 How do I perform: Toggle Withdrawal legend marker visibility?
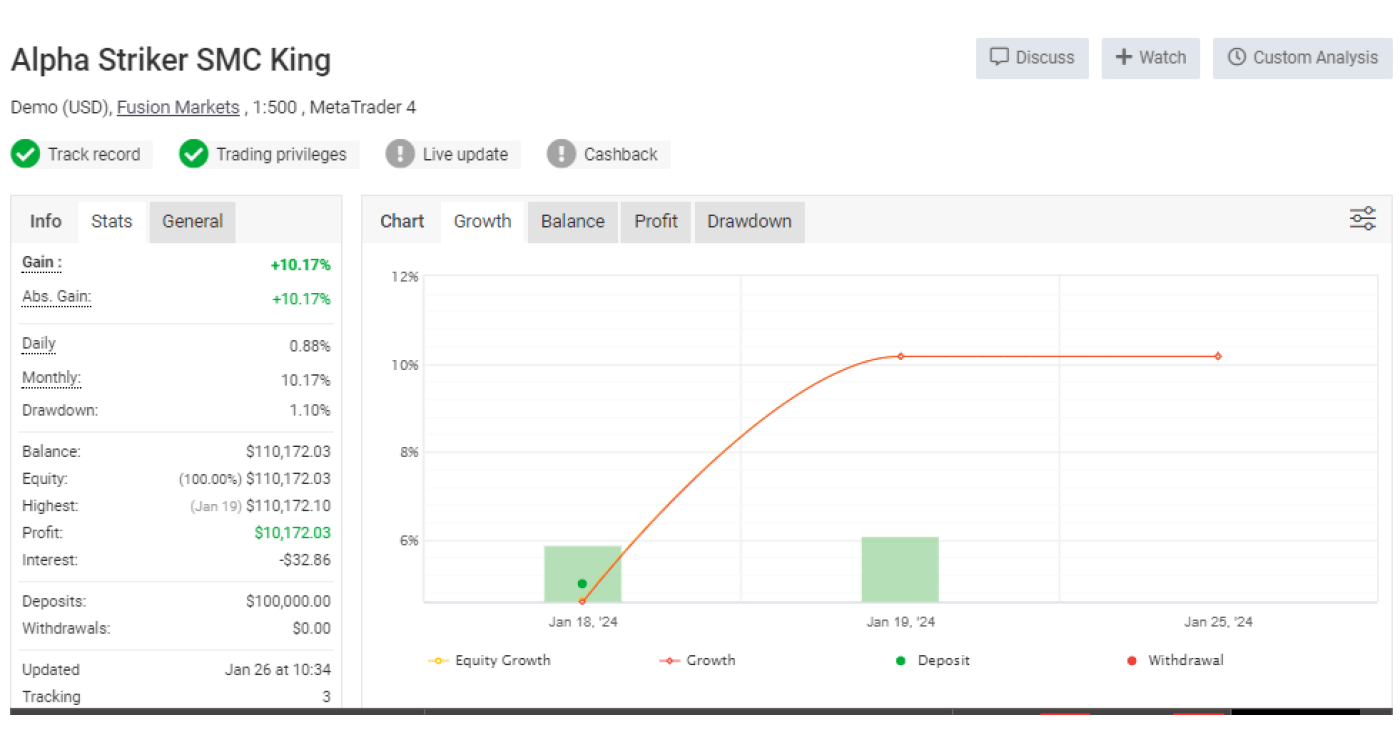point(1175,660)
